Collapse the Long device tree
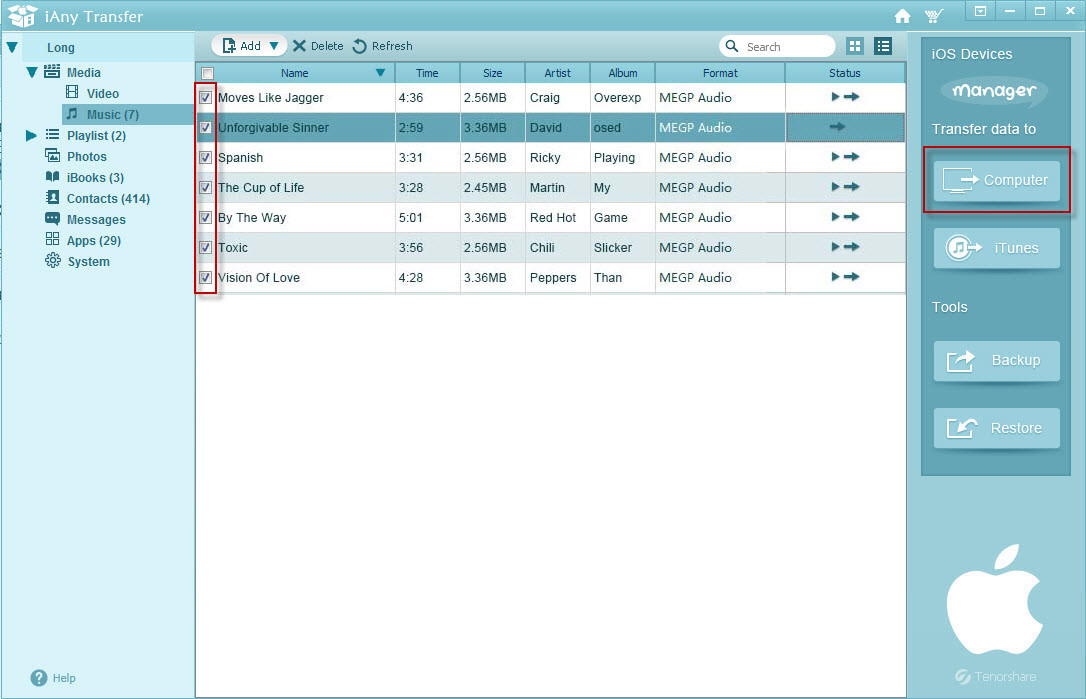The width and height of the screenshot is (1086, 699). pyautogui.click(x=12, y=47)
